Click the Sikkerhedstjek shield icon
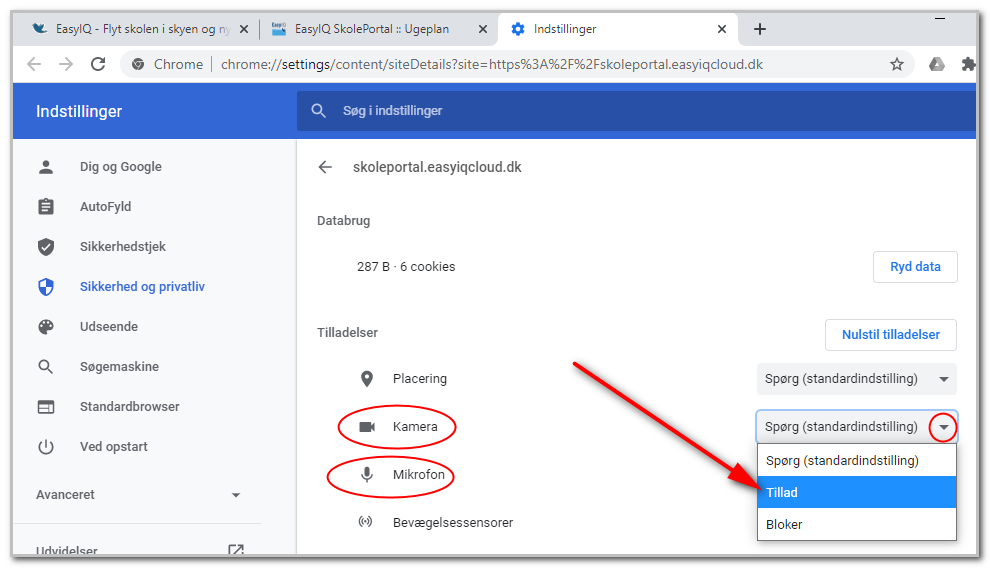990x568 pixels. 46,247
